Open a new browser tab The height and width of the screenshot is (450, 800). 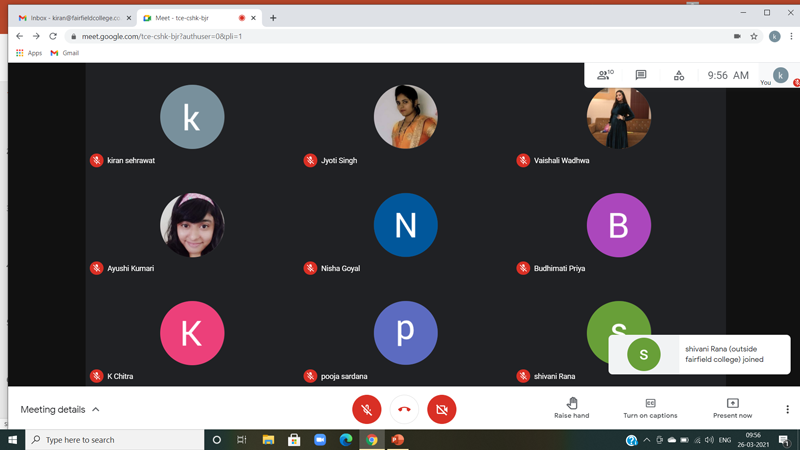[x=273, y=18]
